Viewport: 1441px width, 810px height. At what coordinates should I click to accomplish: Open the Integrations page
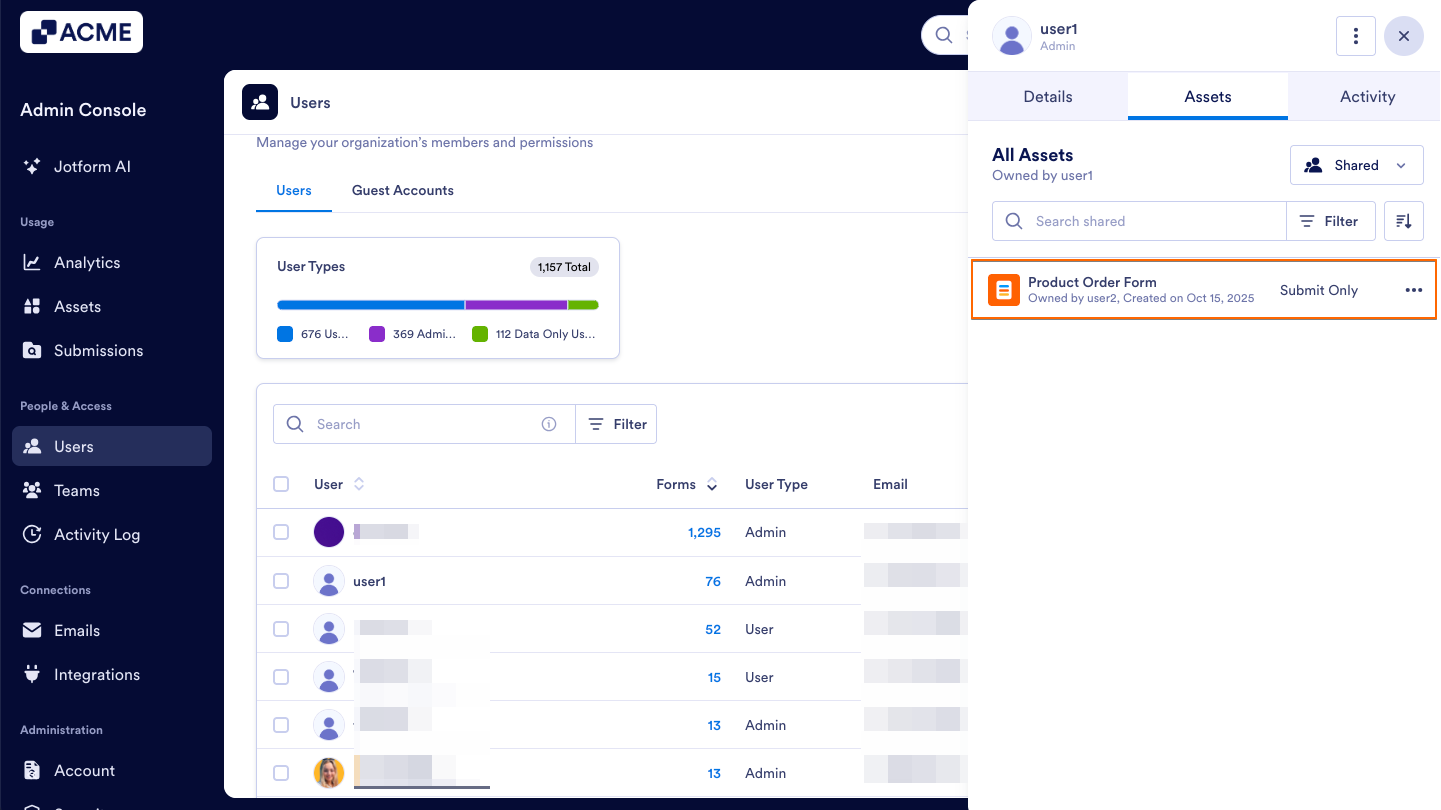[95, 674]
